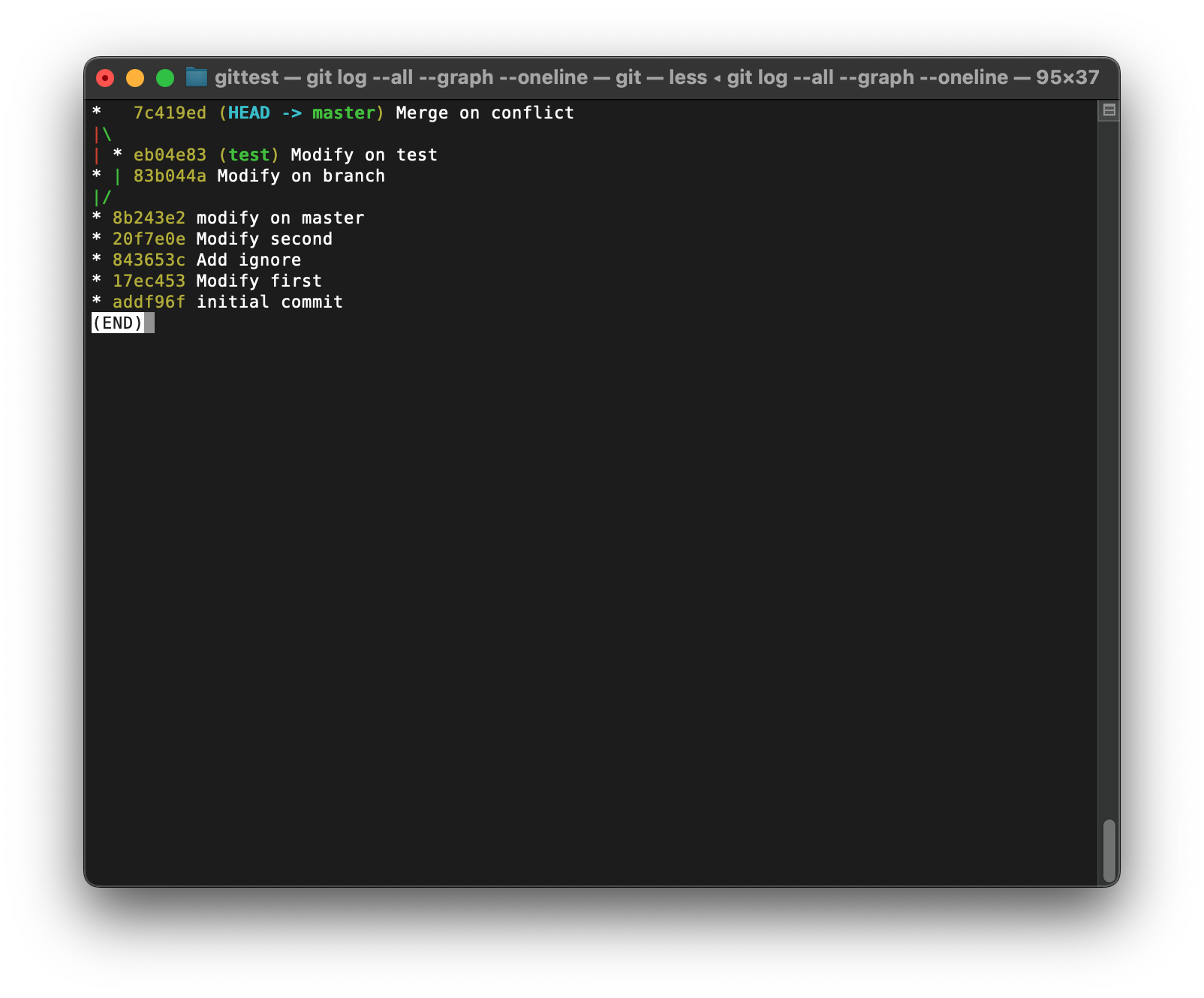Screen dimensions: 1204x998
Task: Click 'Modify second' commit message
Action: [264, 239]
